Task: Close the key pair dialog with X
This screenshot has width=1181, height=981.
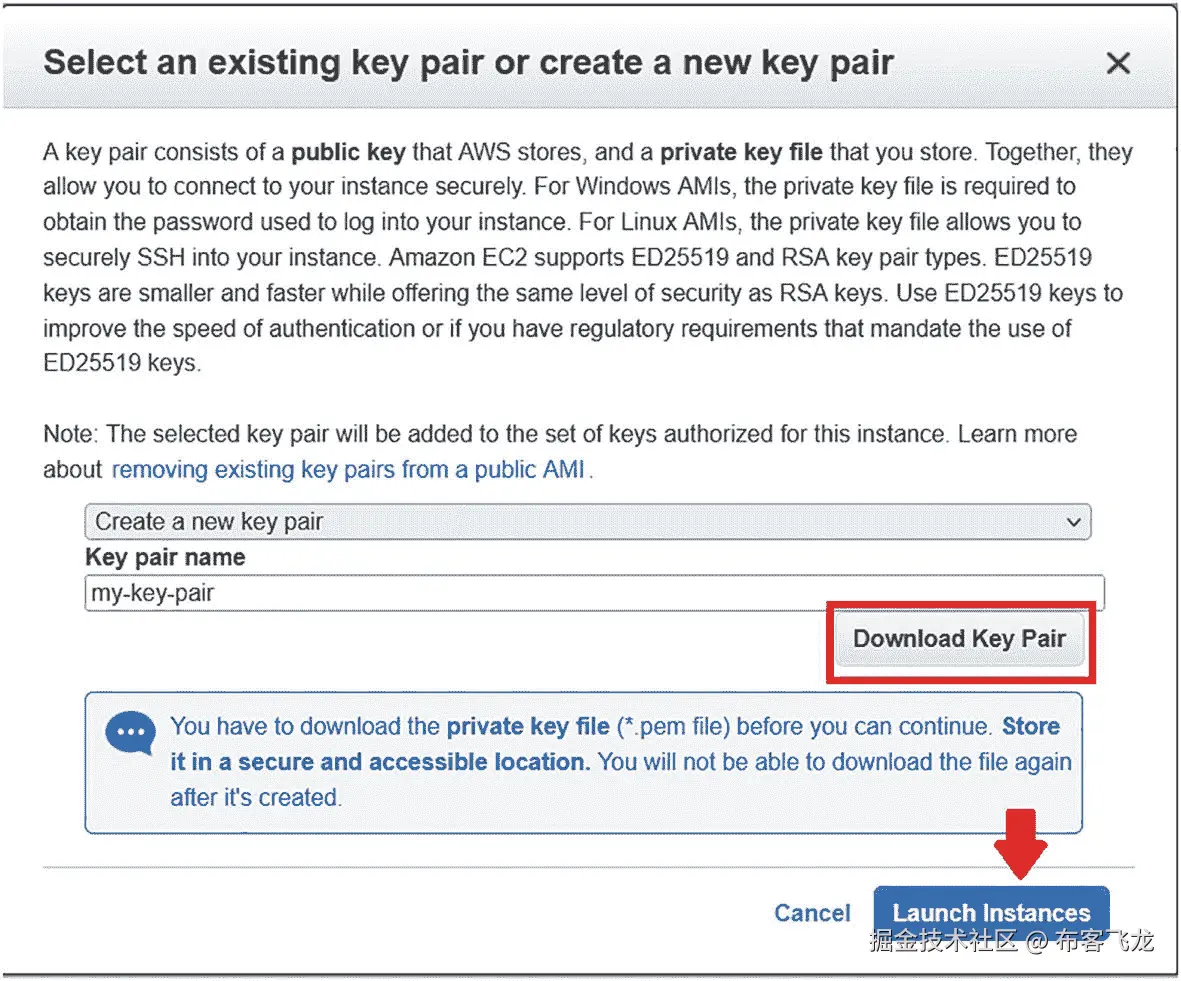Action: (1117, 64)
